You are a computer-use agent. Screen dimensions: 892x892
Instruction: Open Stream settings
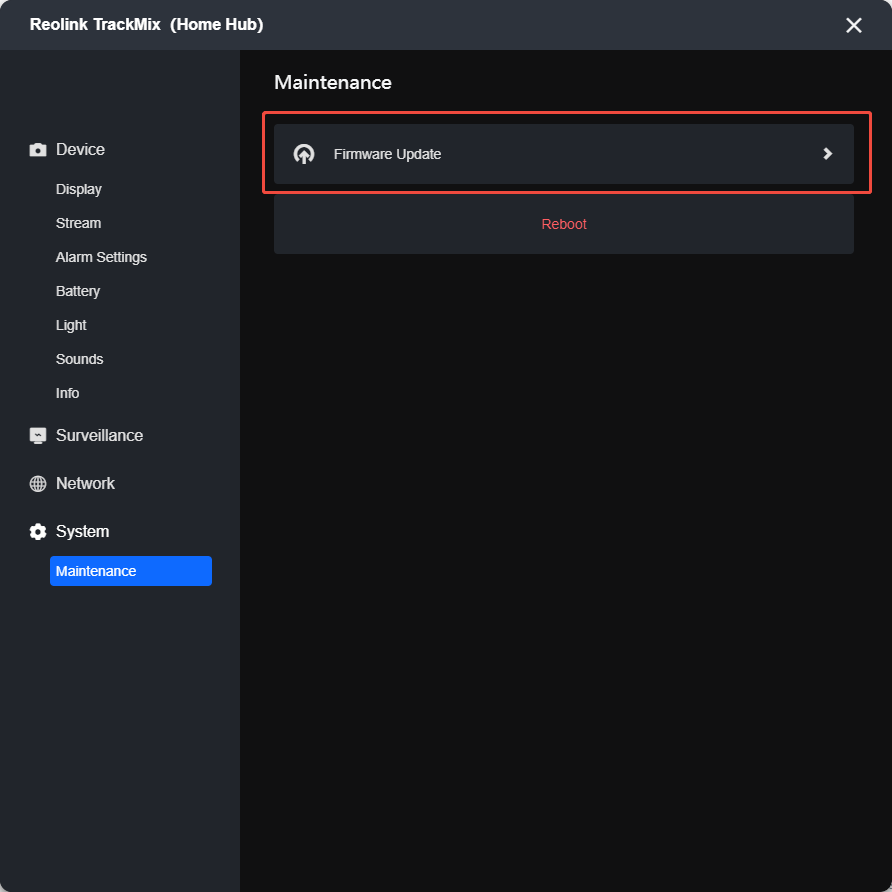(x=79, y=223)
